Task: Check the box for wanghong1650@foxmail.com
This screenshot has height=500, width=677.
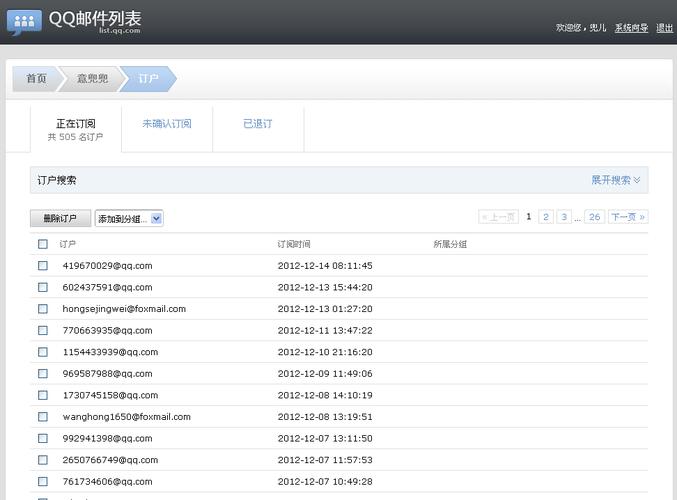Action: [x=43, y=417]
